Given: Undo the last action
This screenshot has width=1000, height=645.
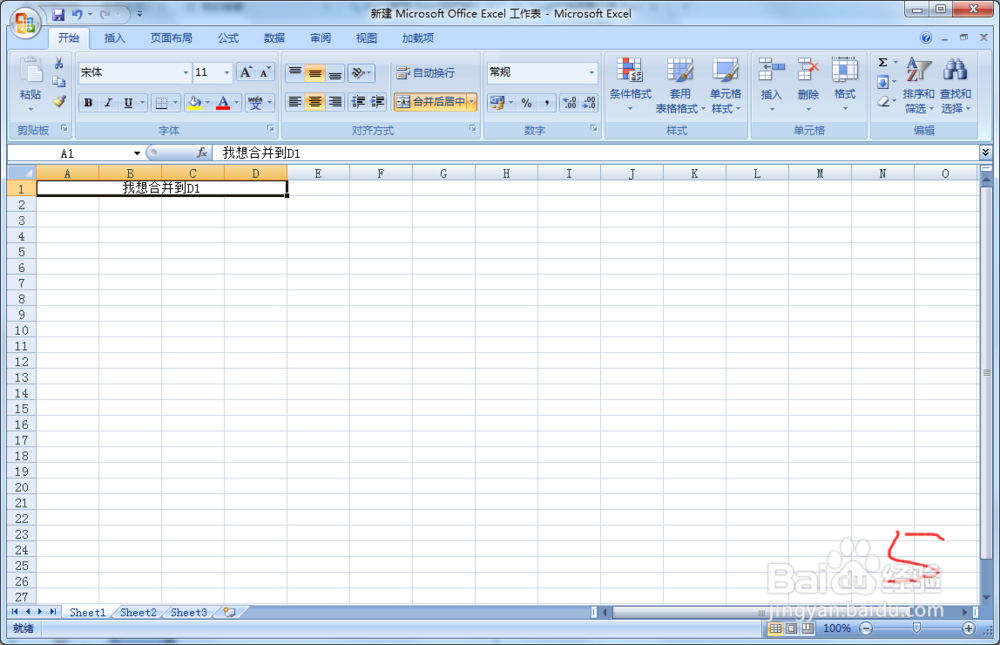Looking at the screenshot, I should 77,14.
